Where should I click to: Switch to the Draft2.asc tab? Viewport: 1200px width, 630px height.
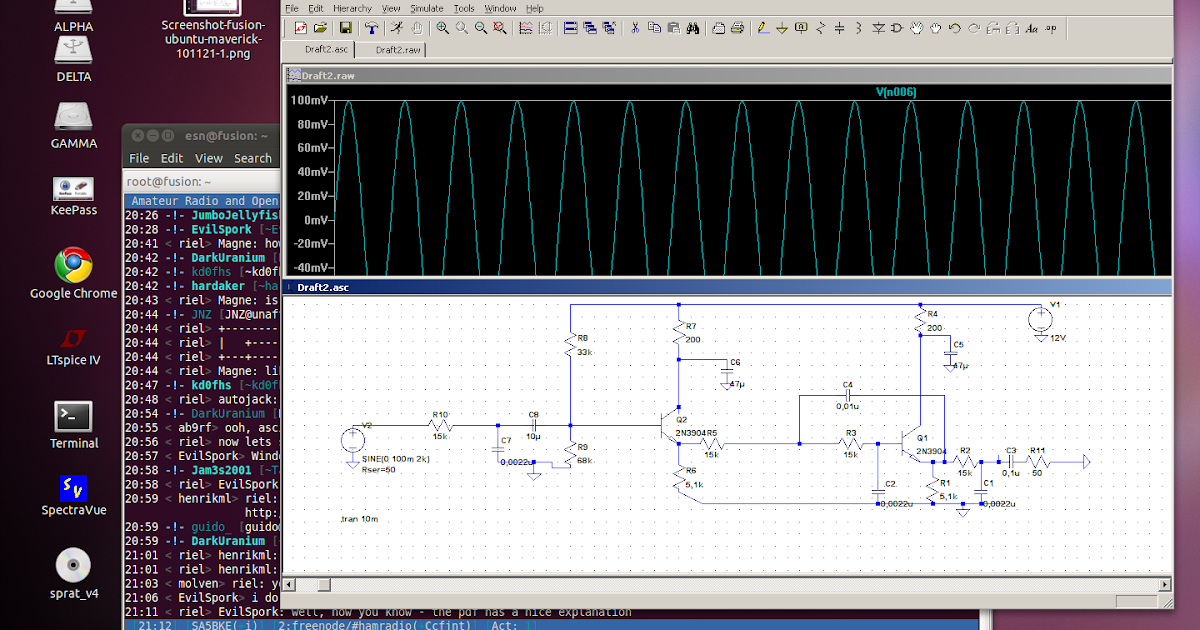[321, 49]
